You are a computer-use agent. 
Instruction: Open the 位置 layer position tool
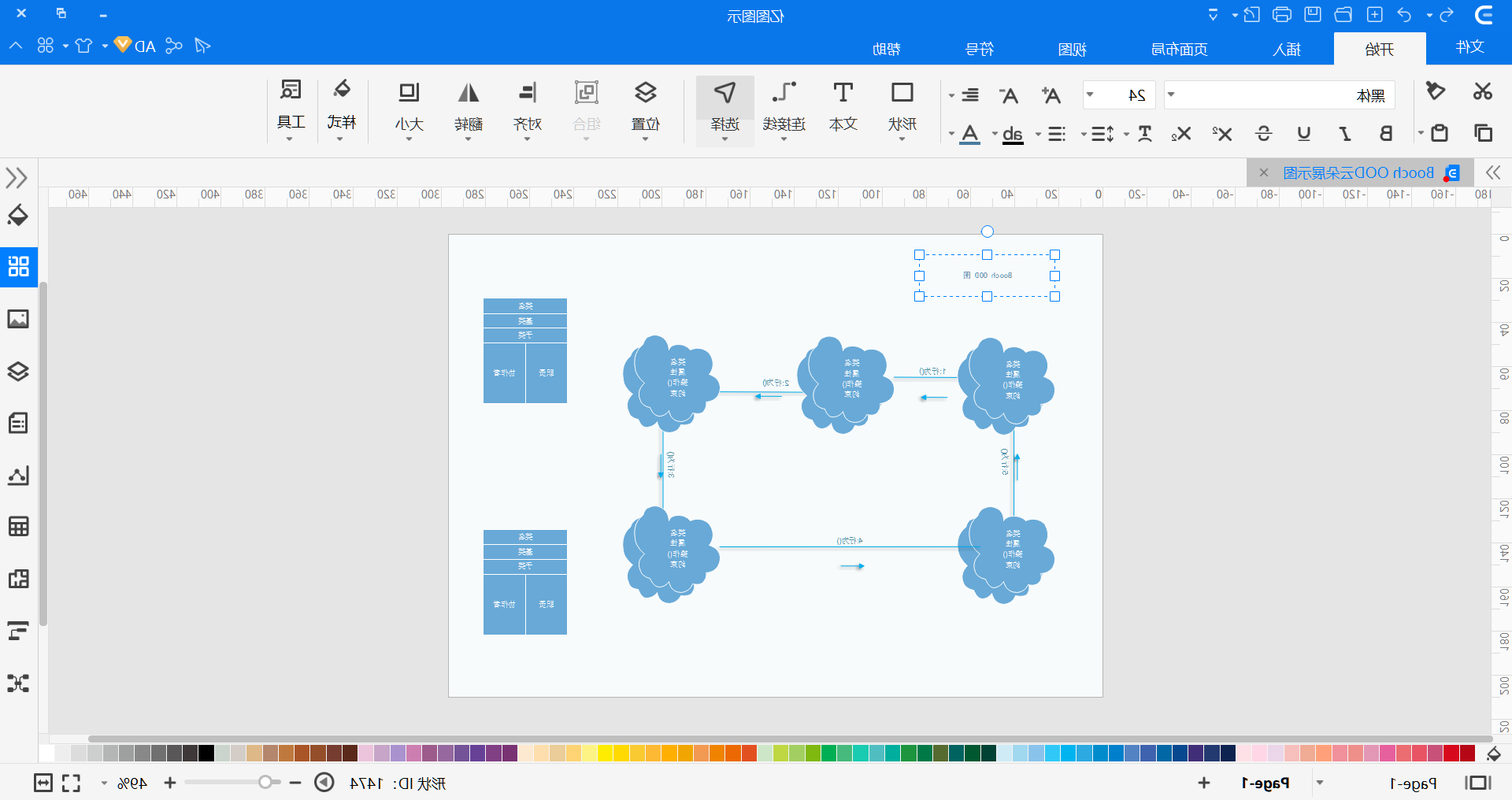click(x=646, y=109)
